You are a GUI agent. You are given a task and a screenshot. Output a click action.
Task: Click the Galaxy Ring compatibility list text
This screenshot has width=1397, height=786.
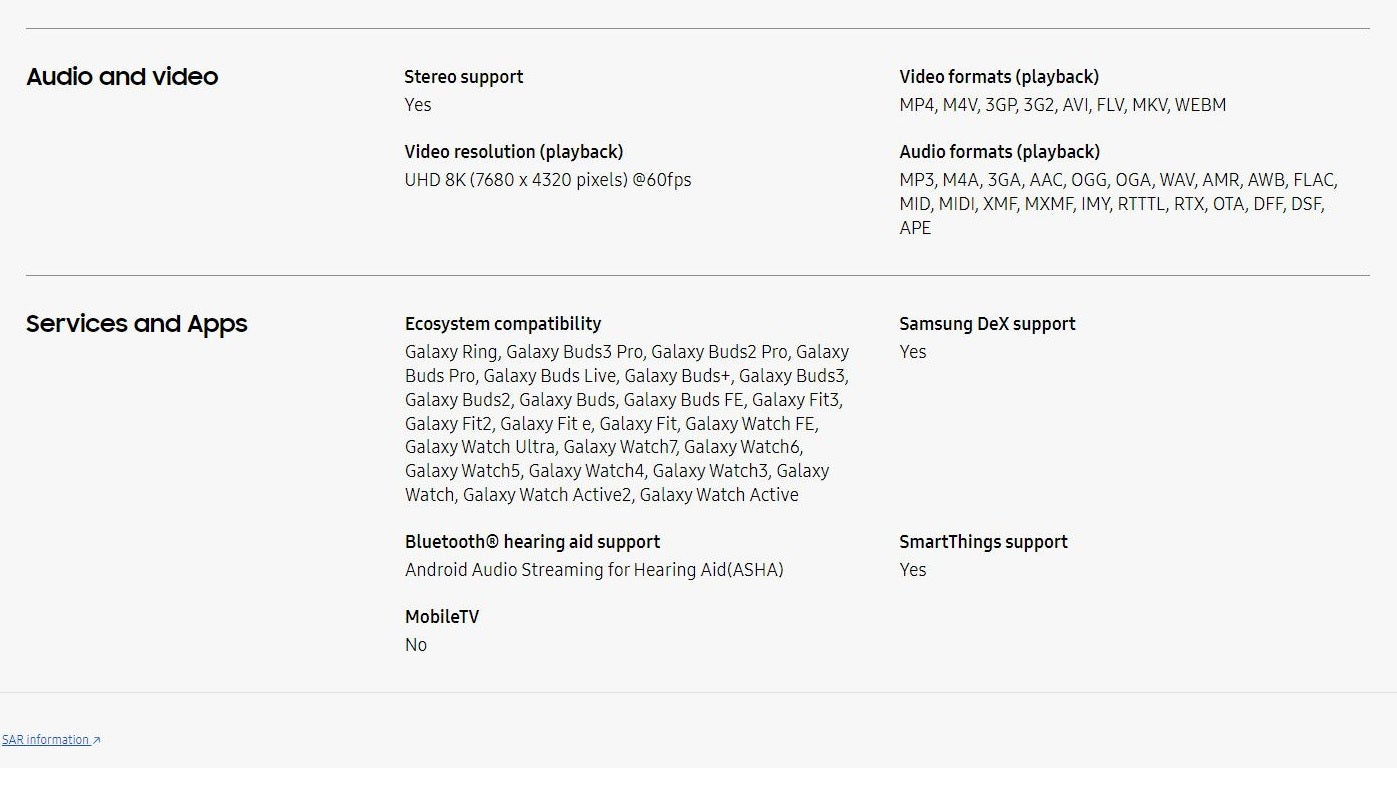[x=627, y=423]
